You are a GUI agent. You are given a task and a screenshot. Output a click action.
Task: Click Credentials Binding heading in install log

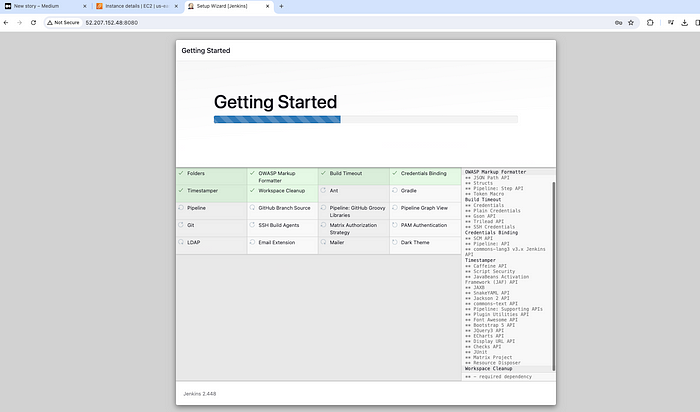pyautogui.click(x=491, y=233)
